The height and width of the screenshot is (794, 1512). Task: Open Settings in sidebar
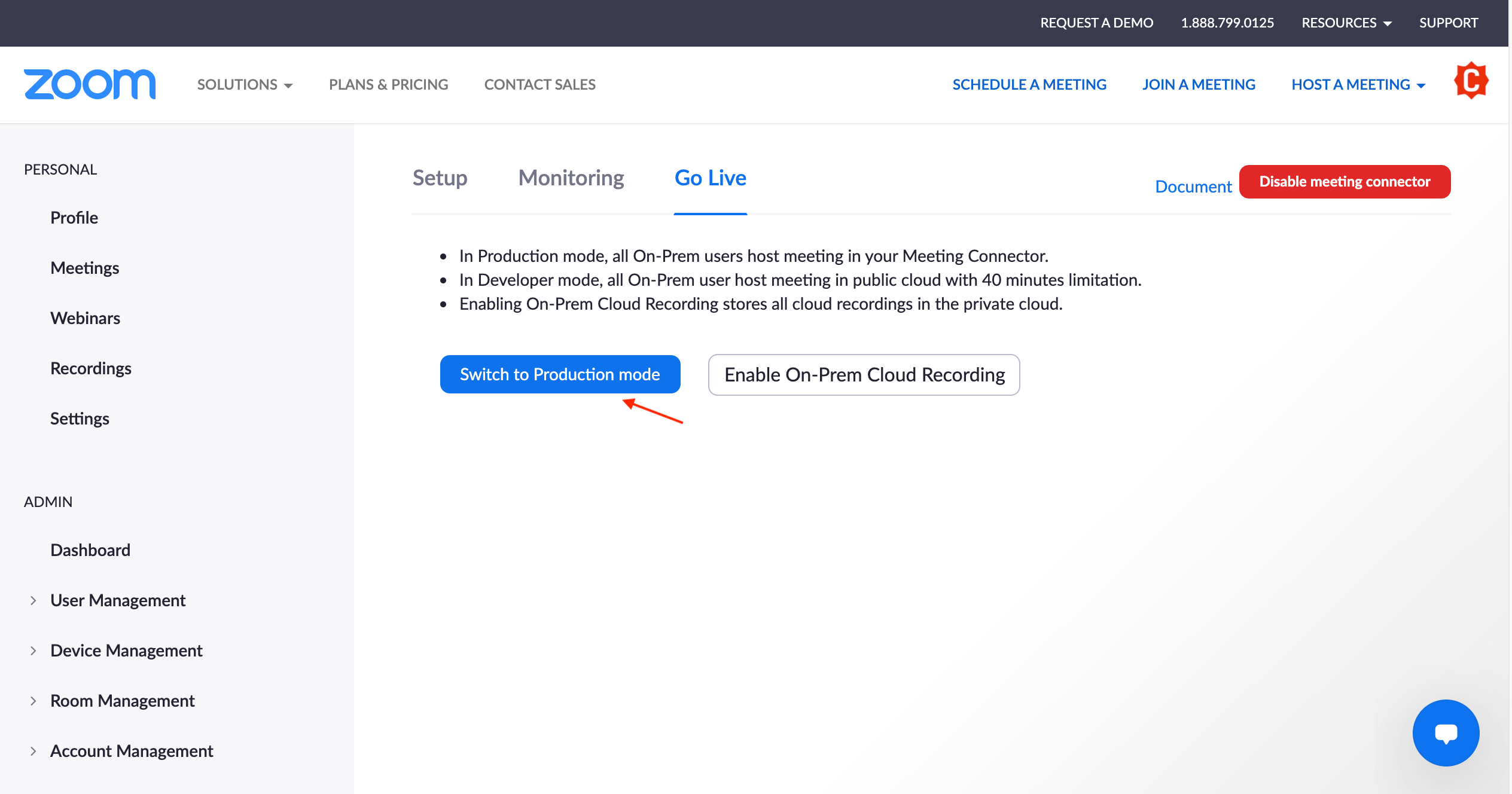80,419
